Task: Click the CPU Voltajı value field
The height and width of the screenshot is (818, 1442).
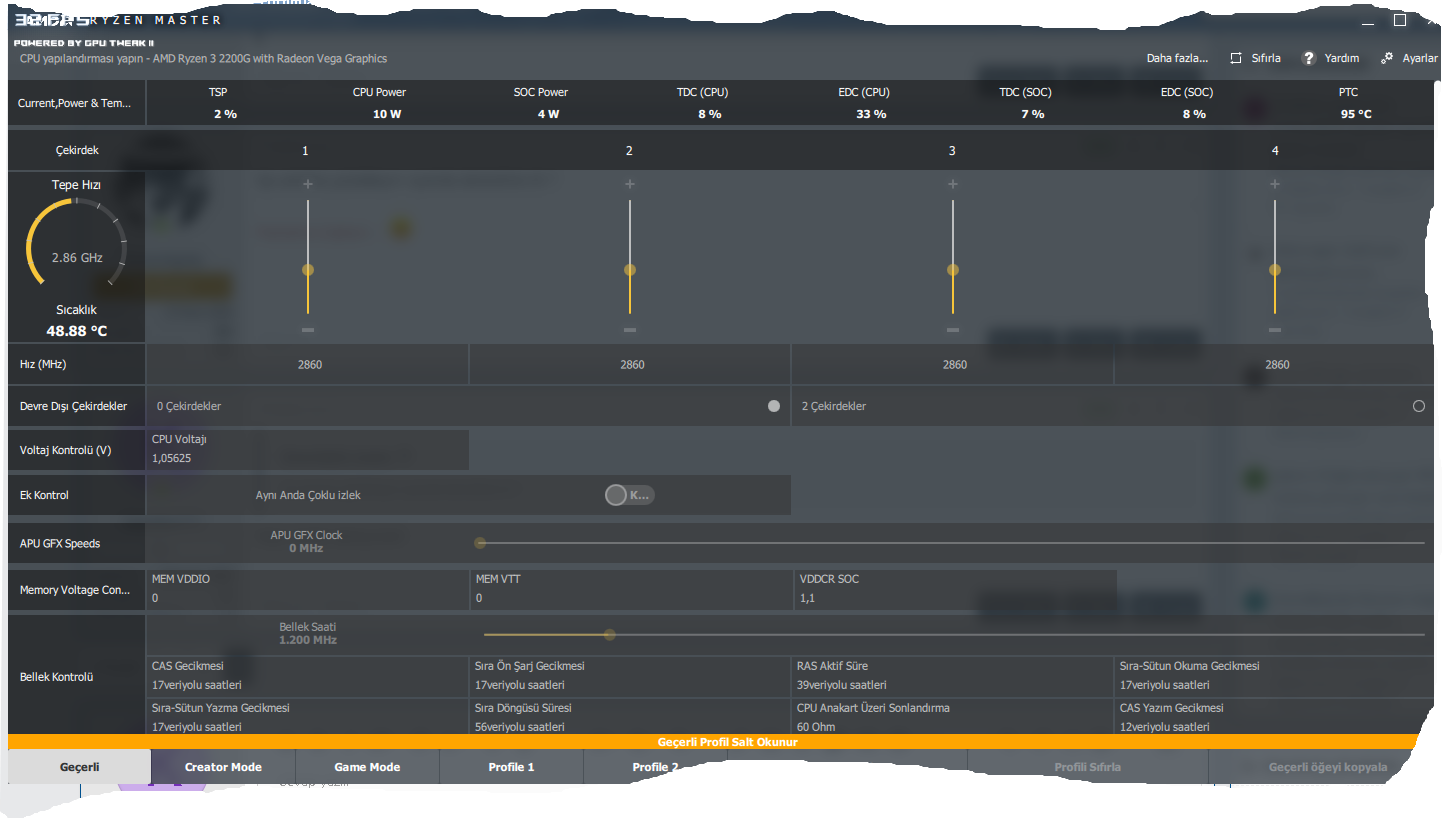Action: click(x=308, y=450)
